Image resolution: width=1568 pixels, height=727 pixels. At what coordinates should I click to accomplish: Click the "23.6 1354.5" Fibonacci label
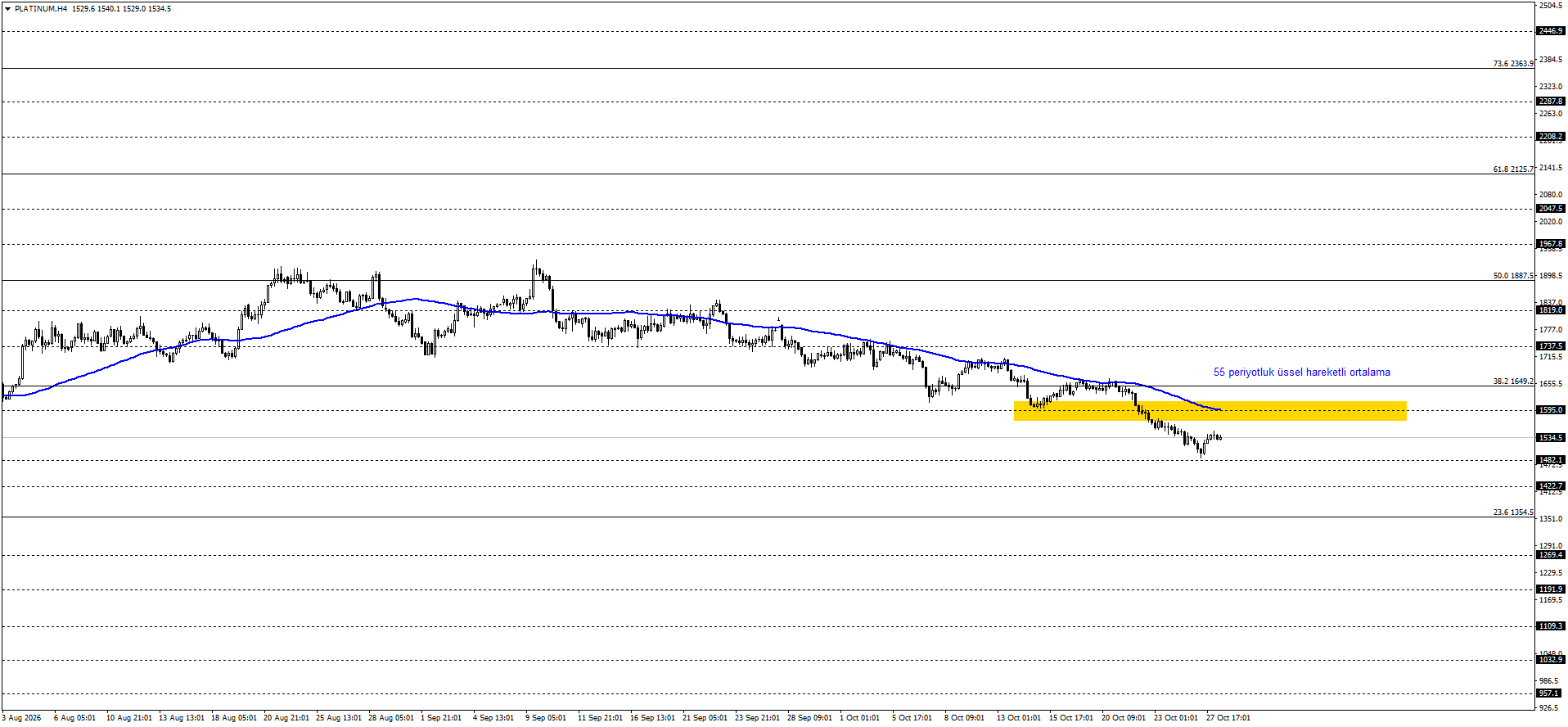coord(1513,513)
